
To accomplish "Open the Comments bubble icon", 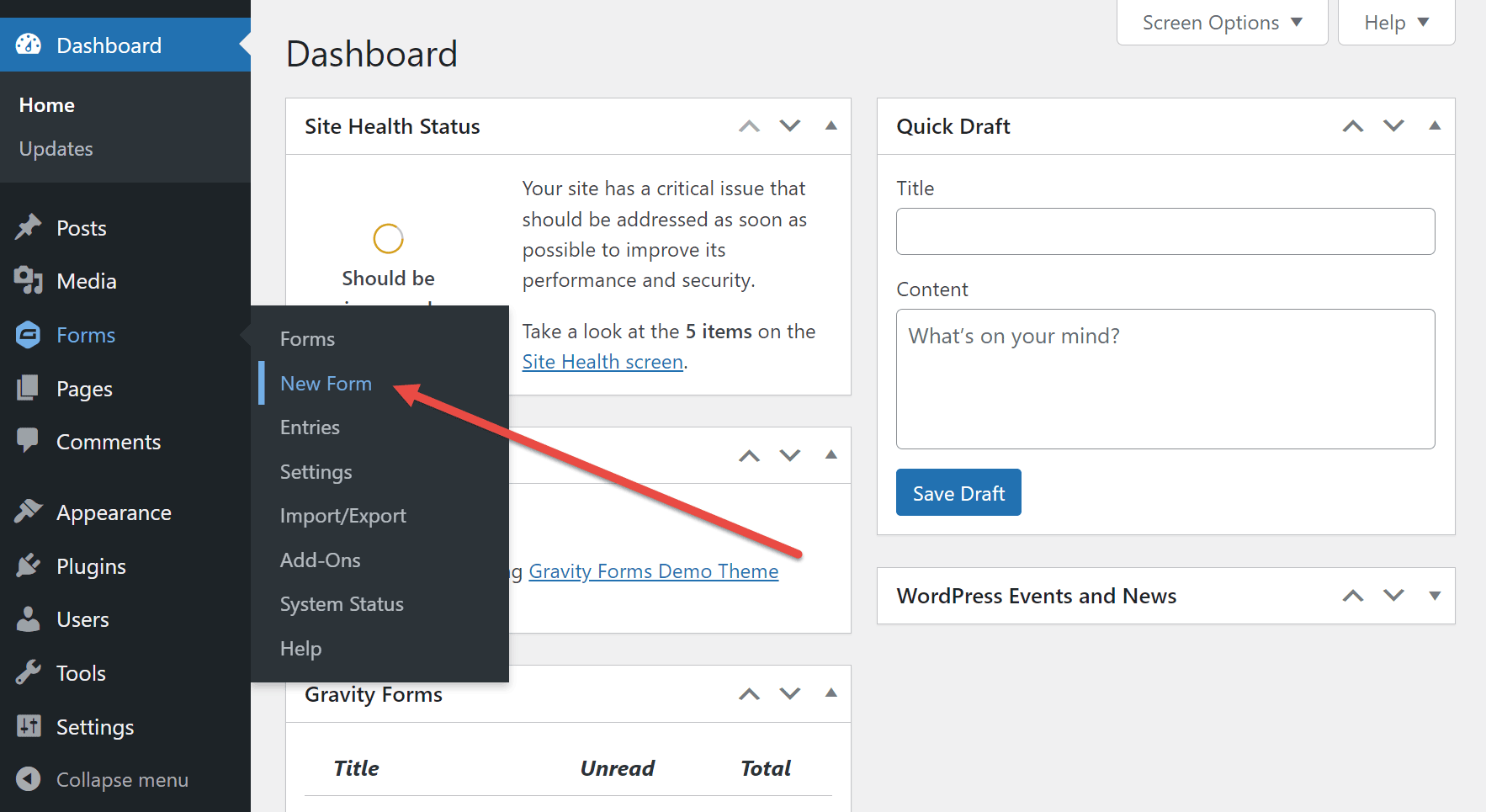I will click(x=28, y=440).
